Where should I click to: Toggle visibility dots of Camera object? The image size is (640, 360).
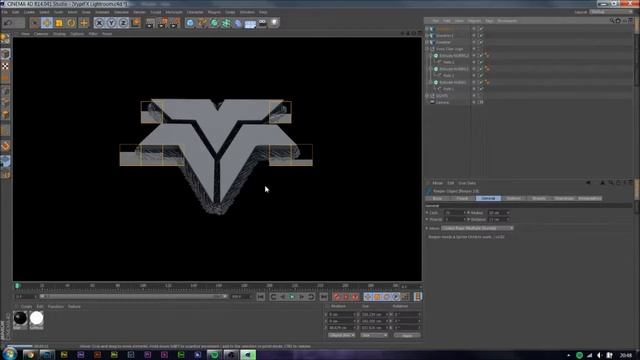[x=474, y=102]
